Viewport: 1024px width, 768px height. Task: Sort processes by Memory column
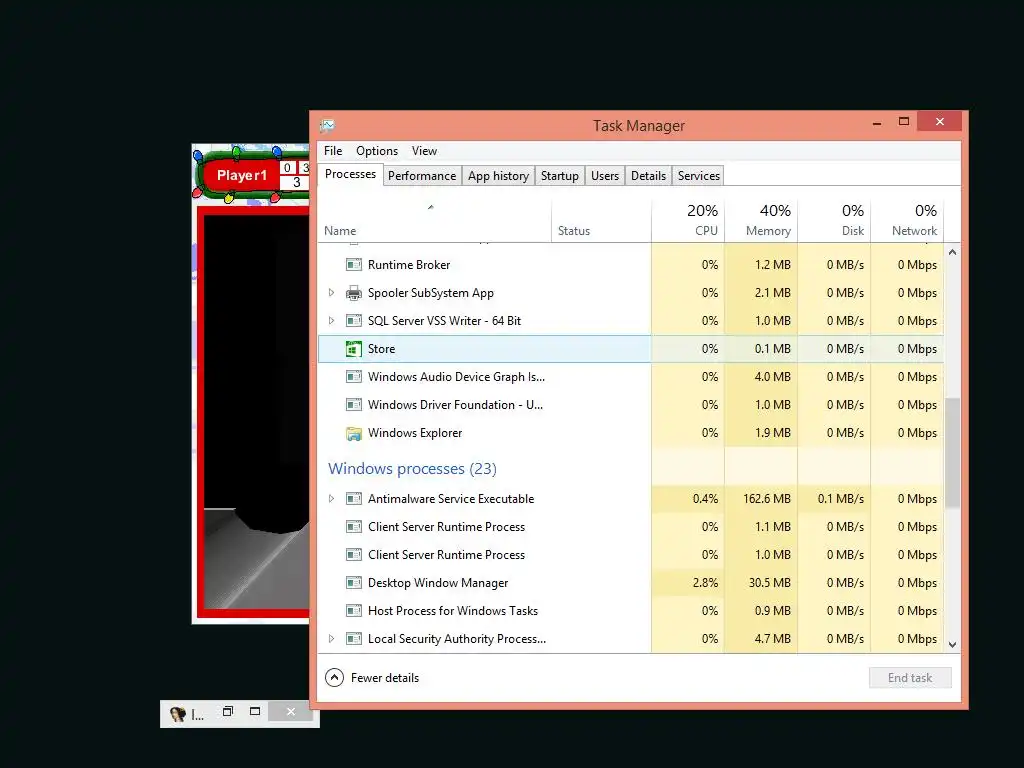pyautogui.click(x=761, y=221)
